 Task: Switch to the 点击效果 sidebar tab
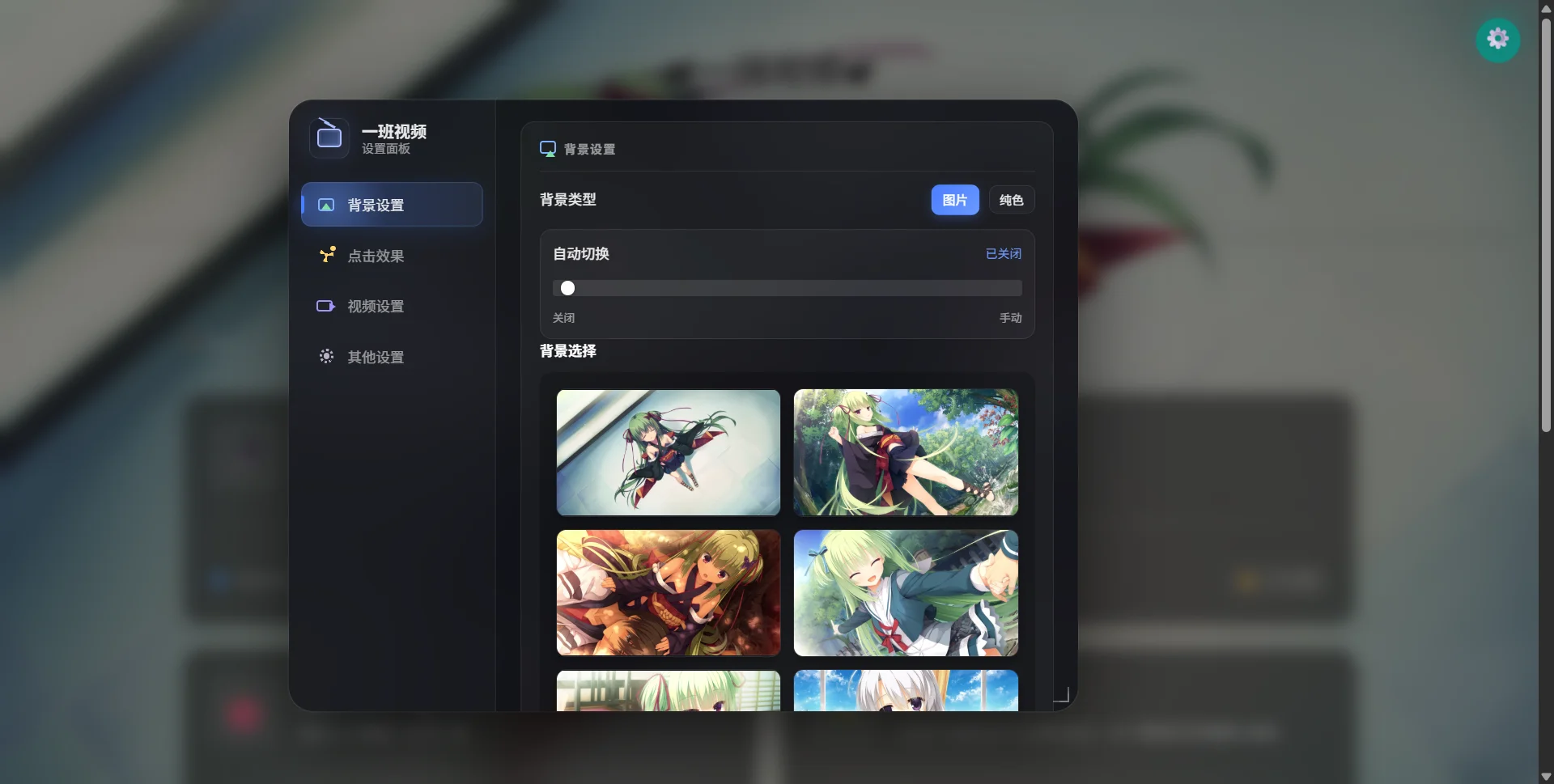392,256
